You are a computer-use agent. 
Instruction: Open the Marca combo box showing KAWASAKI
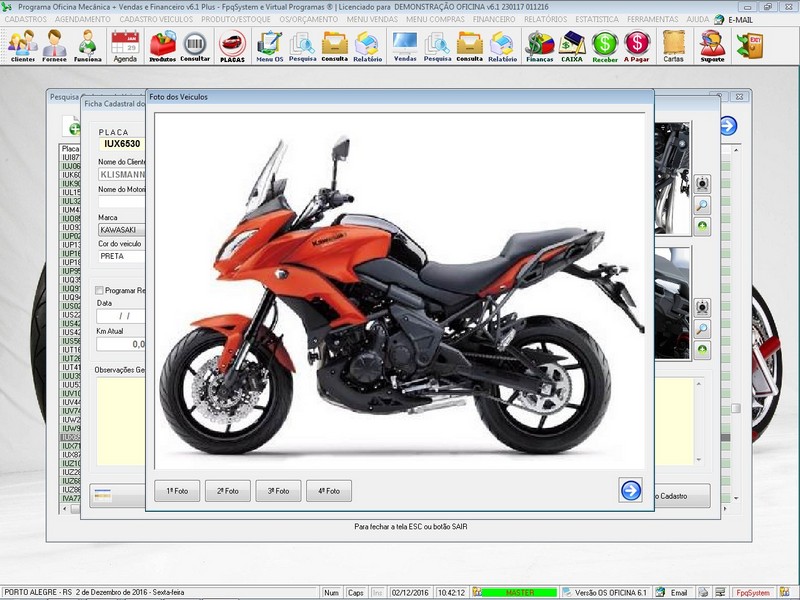pyautogui.click(x=122, y=230)
